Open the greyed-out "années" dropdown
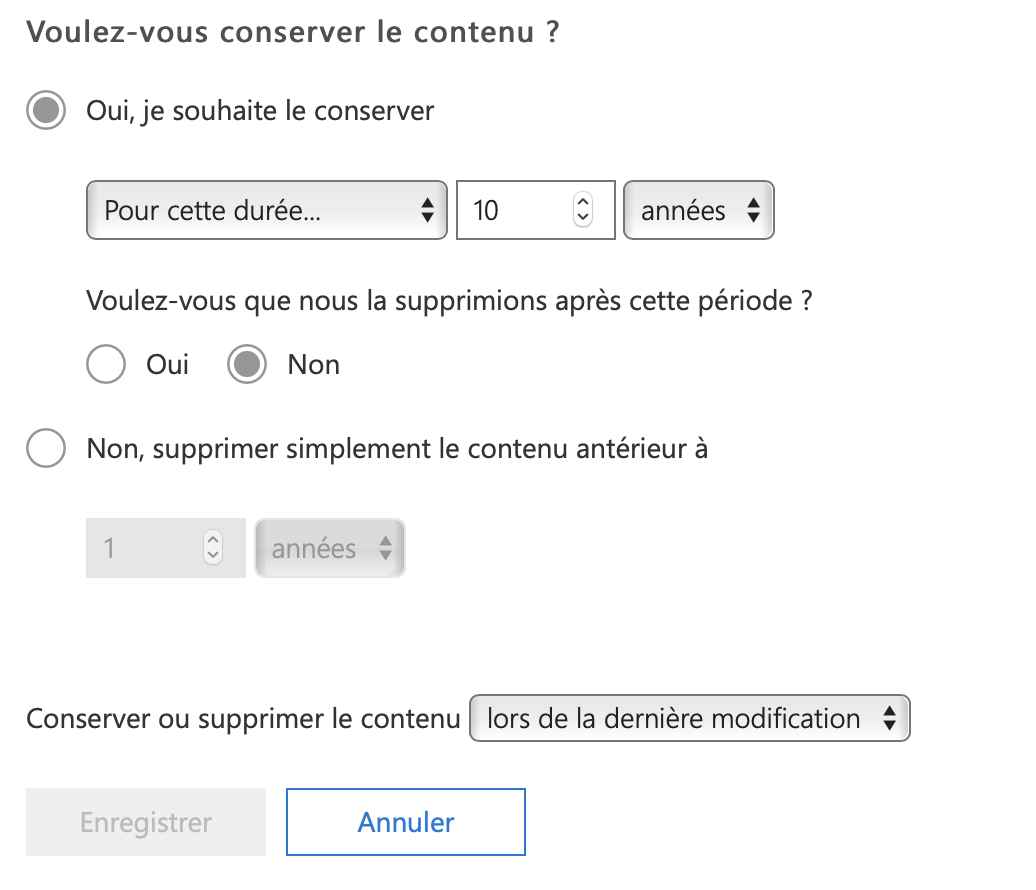The image size is (1036, 890). [x=330, y=548]
